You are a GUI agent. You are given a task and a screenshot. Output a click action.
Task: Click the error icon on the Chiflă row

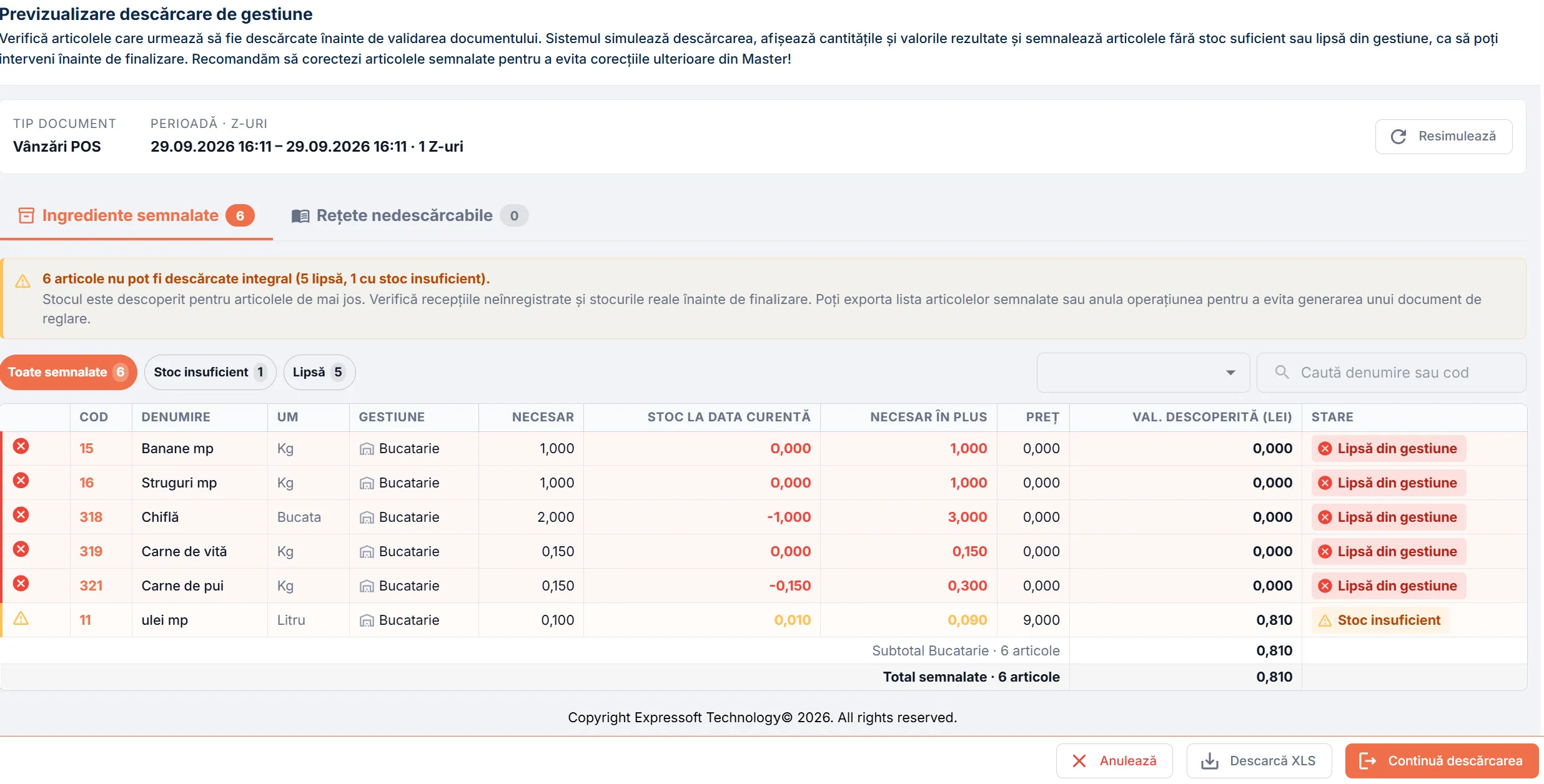click(x=21, y=515)
